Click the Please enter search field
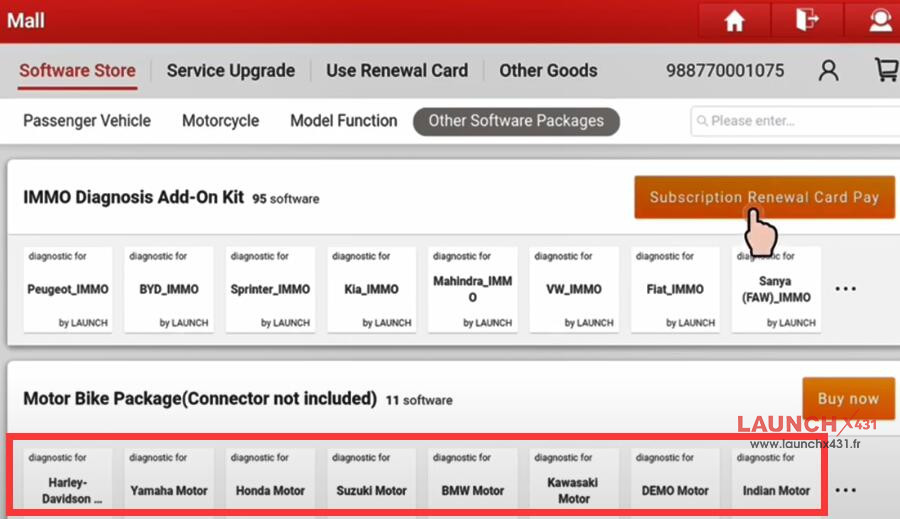 point(795,121)
